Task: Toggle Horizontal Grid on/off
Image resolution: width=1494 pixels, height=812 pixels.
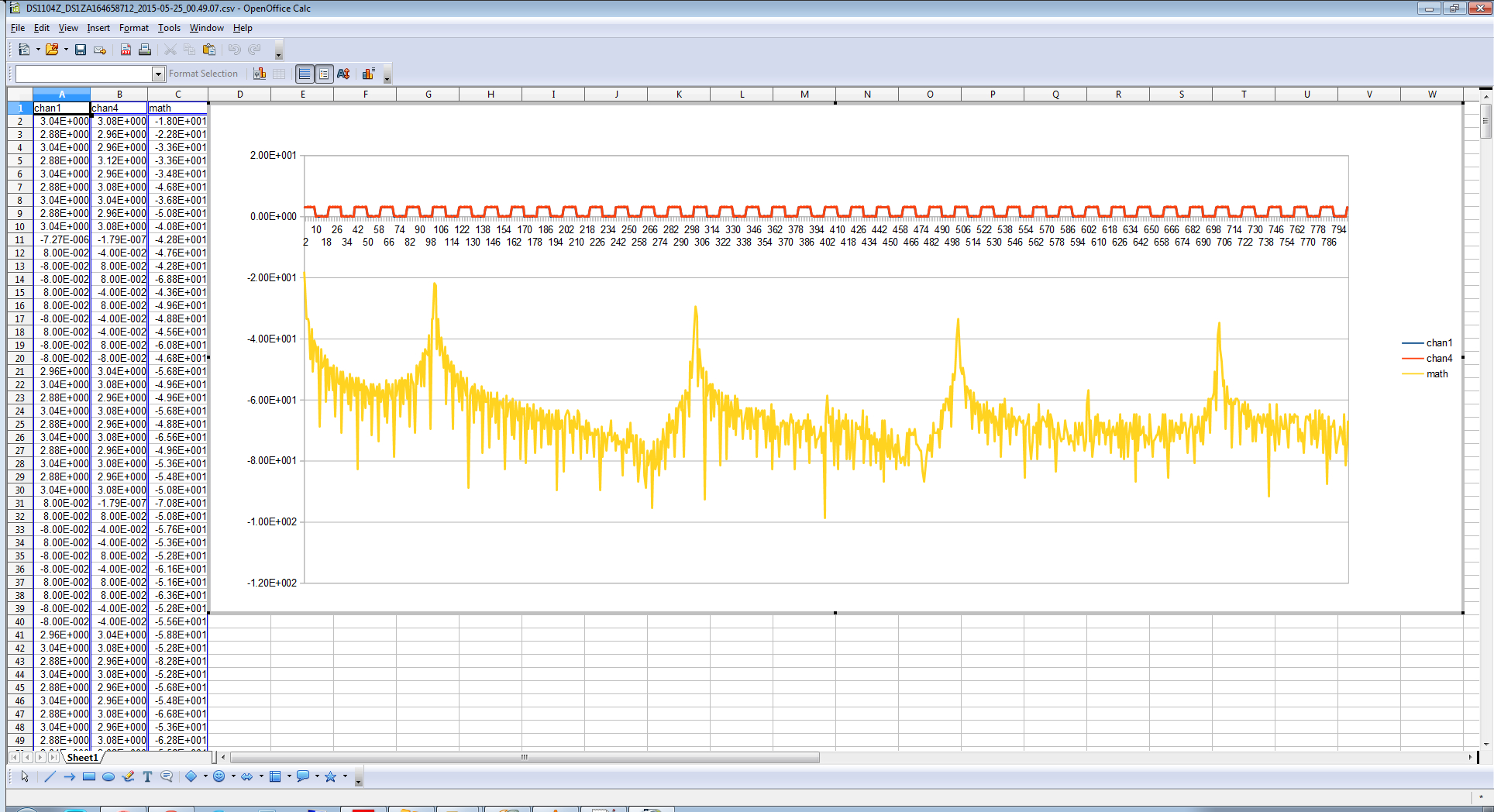Action: (305, 74)
